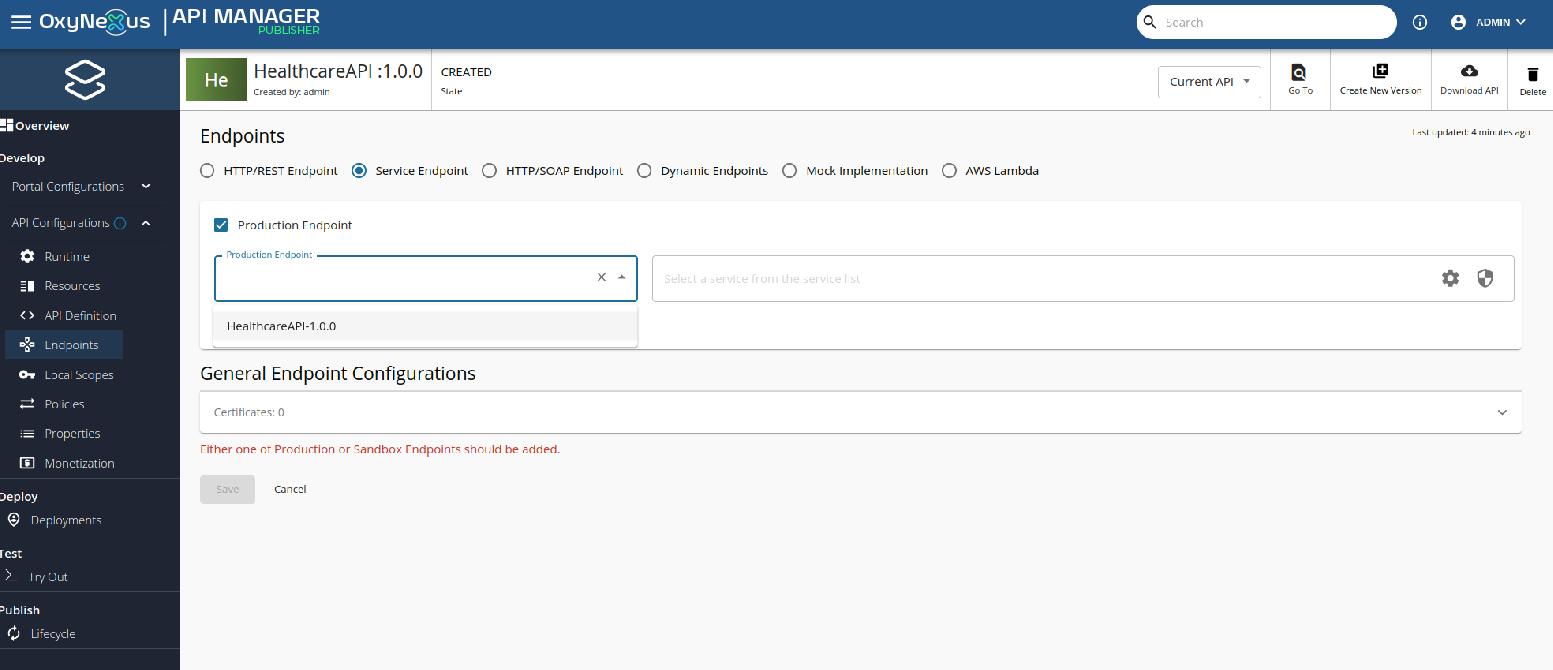This screenshot has height=670, width=1553.
Task: Expand the Try Out chevron
Action: [9, 576]
